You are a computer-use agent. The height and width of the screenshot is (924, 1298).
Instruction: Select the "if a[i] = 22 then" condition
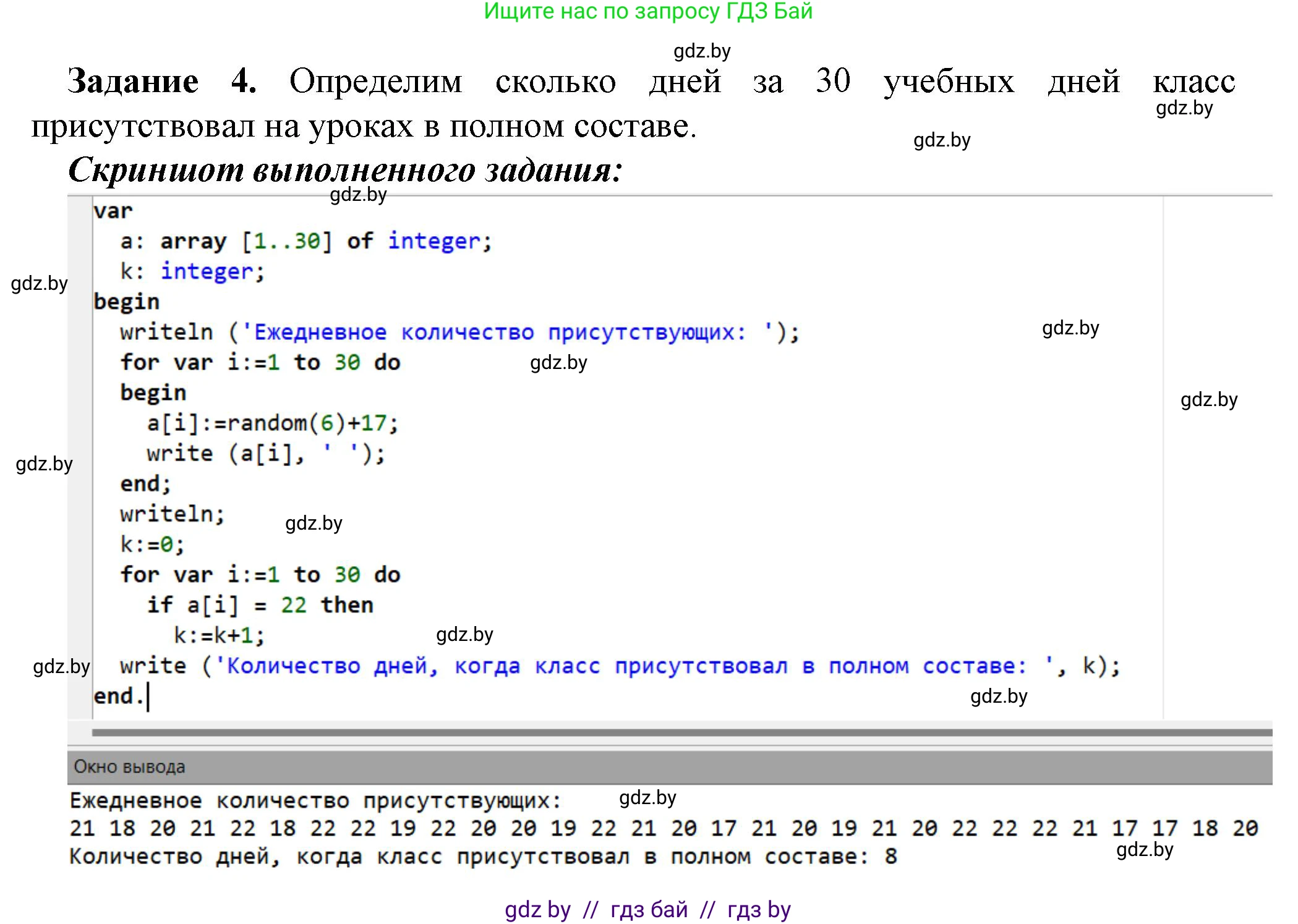point(260,604)
